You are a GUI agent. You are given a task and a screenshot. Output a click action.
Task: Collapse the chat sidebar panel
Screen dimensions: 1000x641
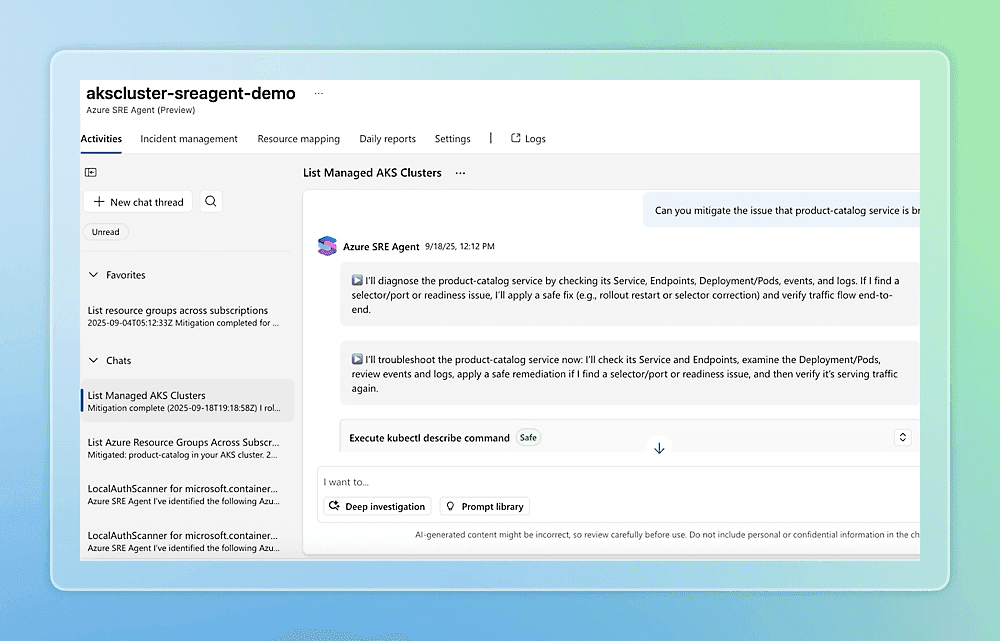(90, 172)
